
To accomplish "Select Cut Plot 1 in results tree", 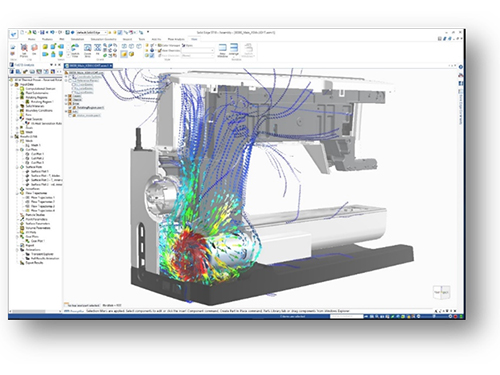I will 37,154.
